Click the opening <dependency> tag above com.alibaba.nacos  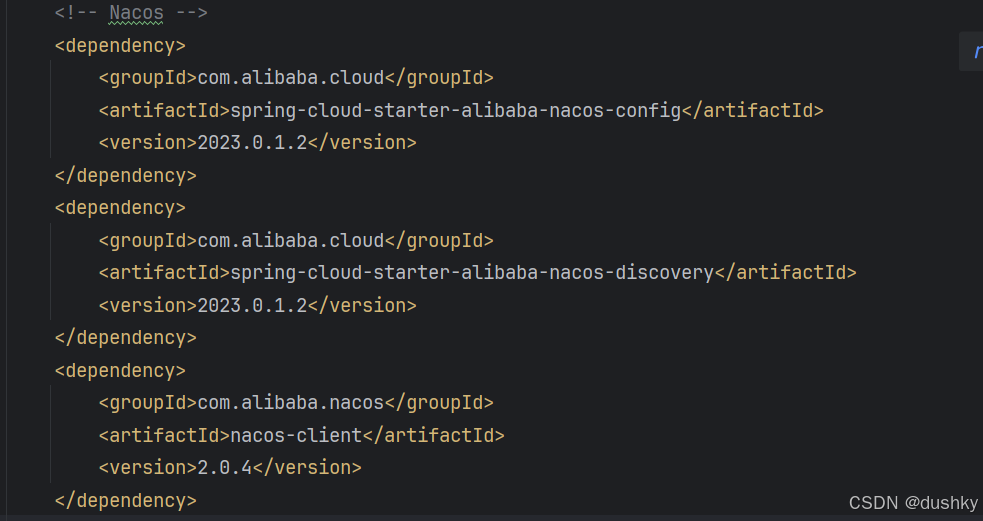tap(120, 370)
